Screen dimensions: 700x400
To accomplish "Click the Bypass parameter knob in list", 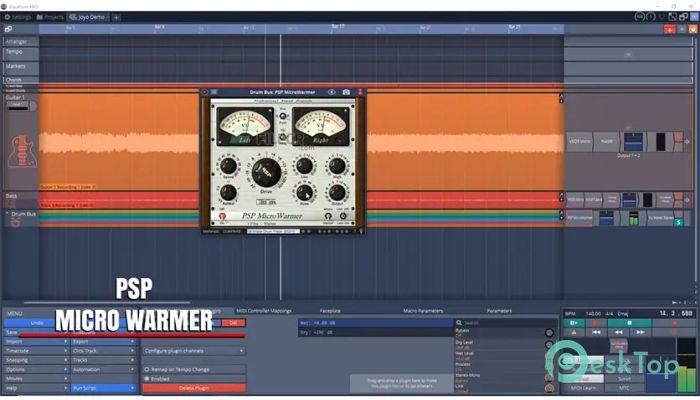I will tap(549, 333).
